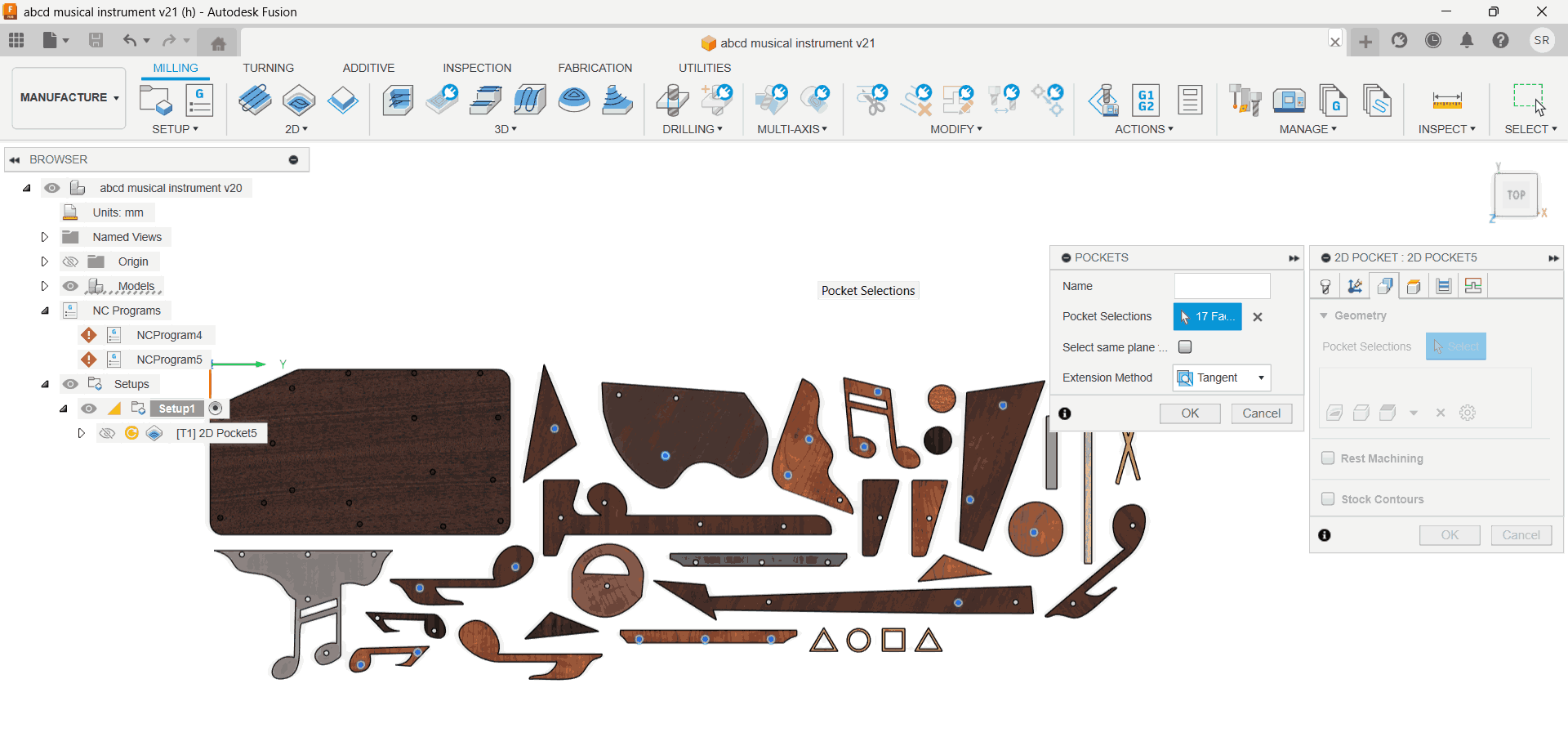Open the DRILLING dropdown menu

(x=693, y=129)
